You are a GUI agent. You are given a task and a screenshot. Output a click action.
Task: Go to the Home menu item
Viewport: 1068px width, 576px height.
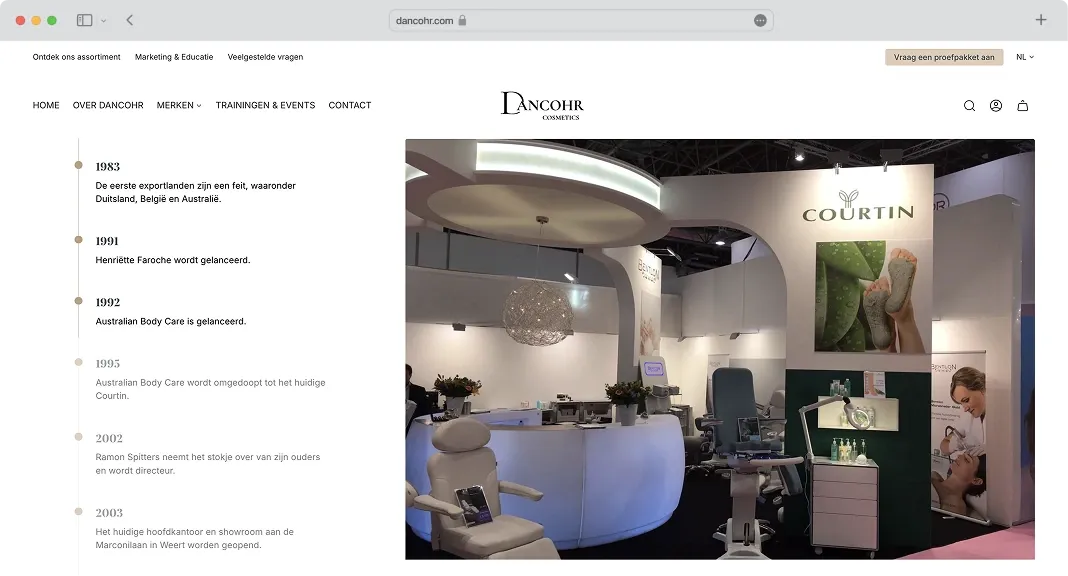click(46, 106)
